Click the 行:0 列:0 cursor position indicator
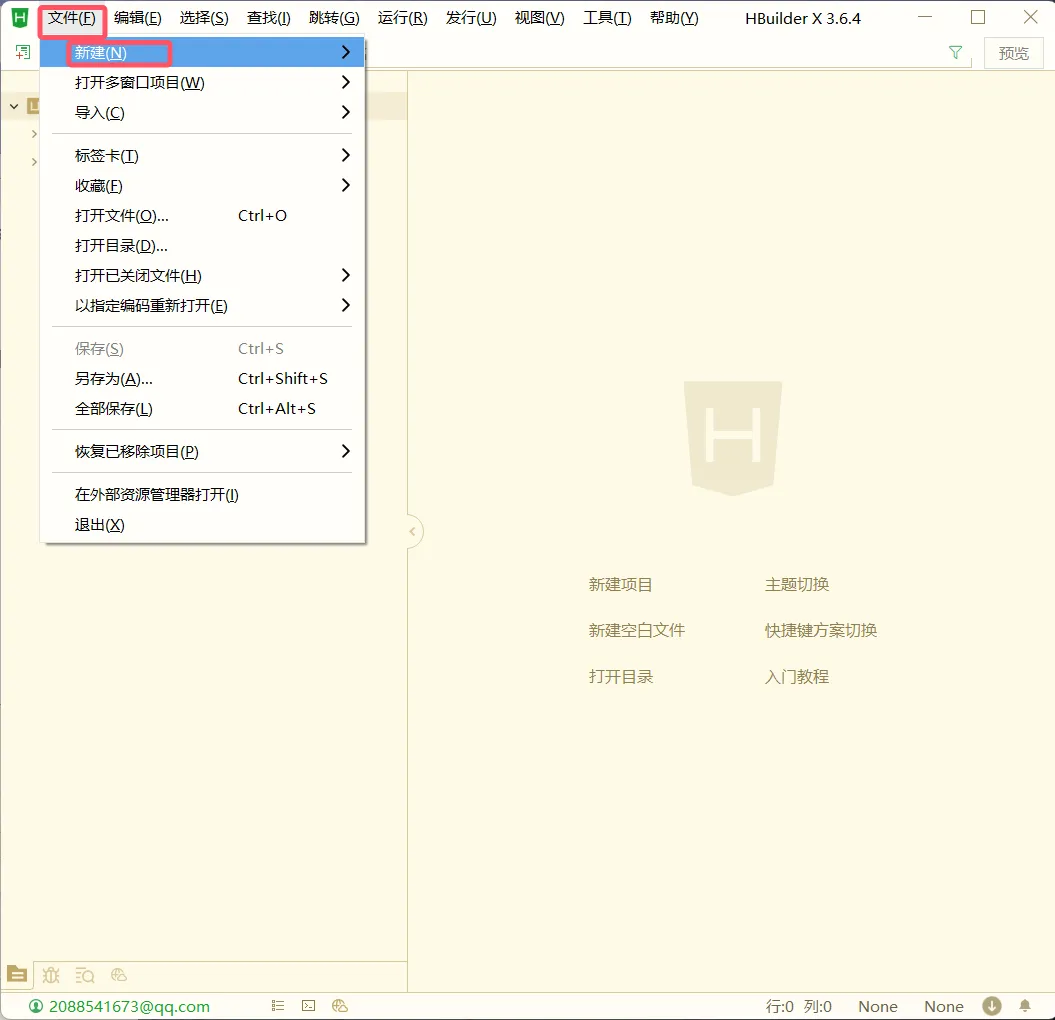The height and width of the screenshot is (1020, 1055). point(799,1007)
